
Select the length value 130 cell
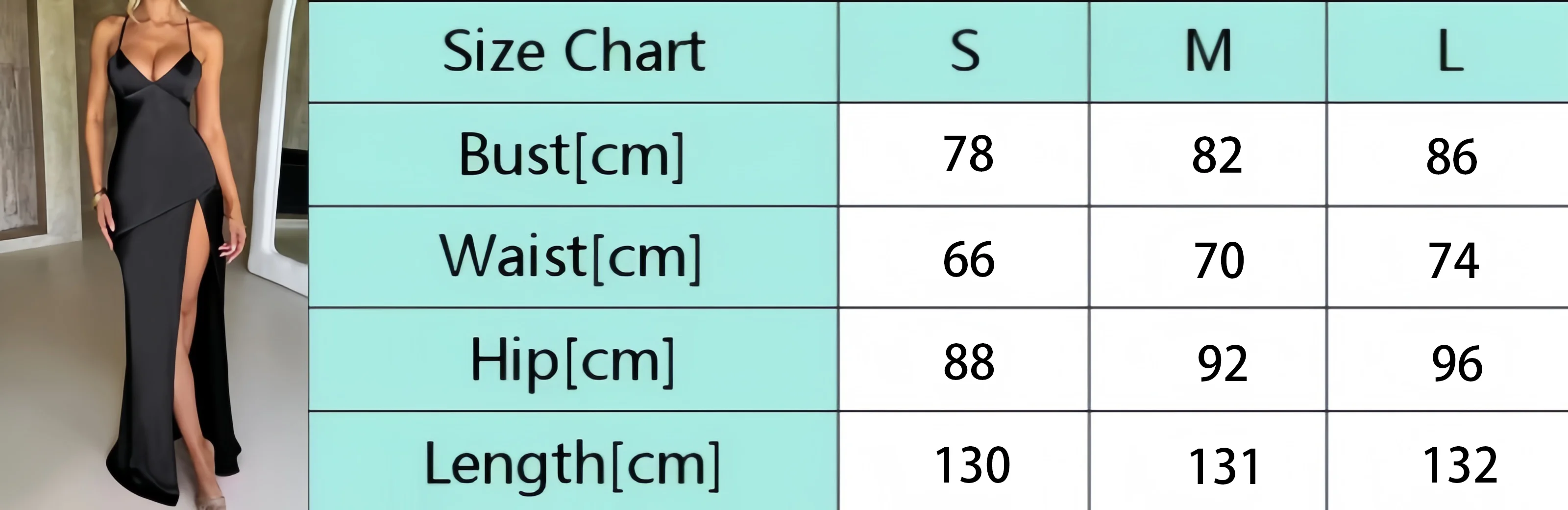964,461
